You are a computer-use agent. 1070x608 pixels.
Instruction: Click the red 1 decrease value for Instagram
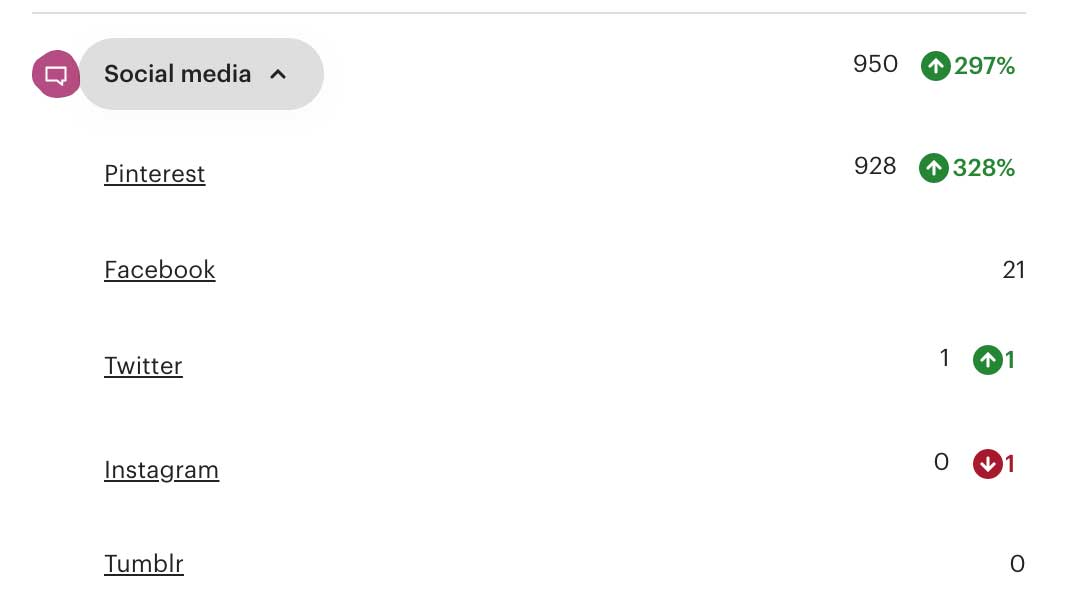pyautogui.click(x=1010, y=464)
